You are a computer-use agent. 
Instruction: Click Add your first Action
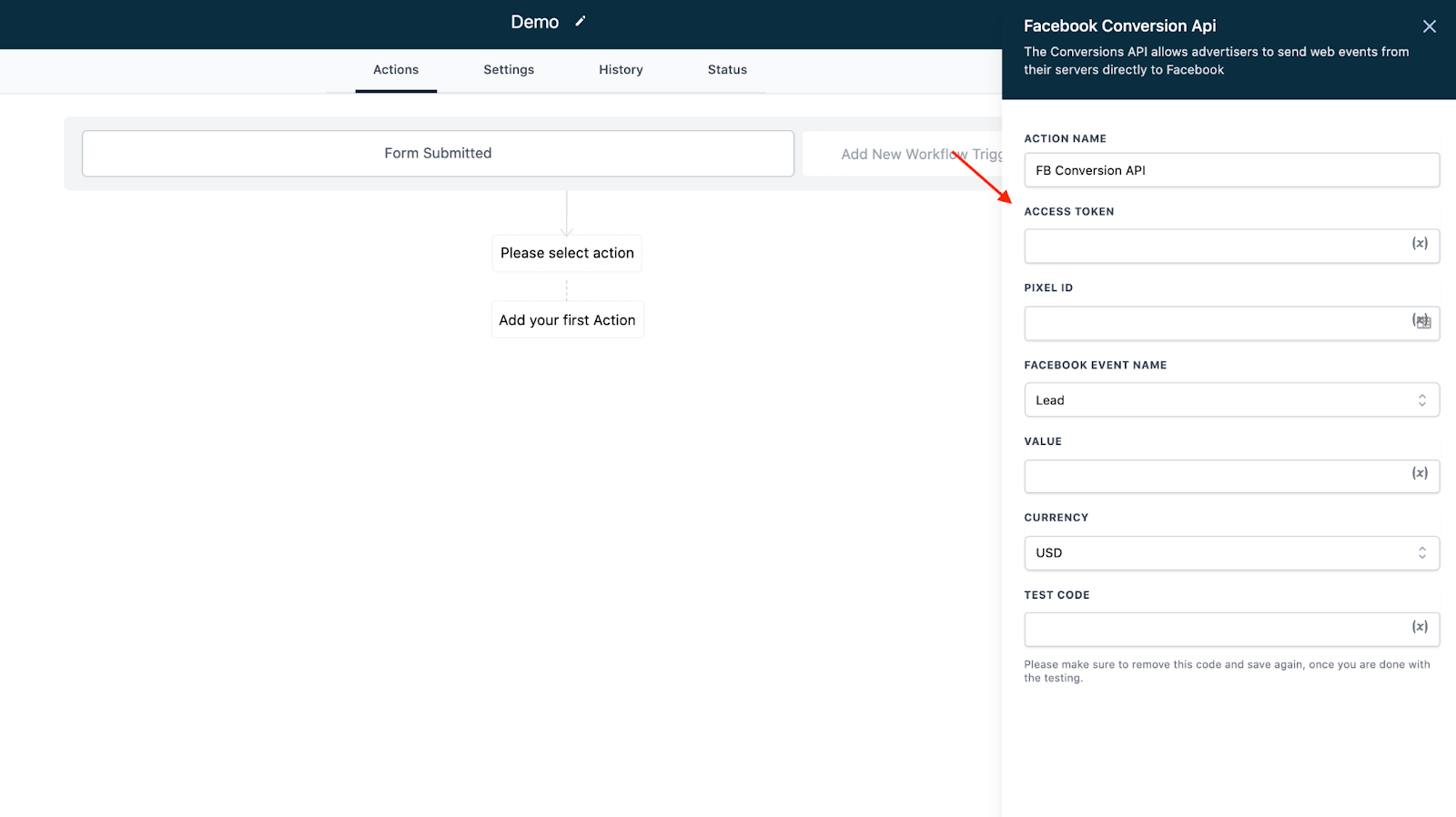coord(567,320)
